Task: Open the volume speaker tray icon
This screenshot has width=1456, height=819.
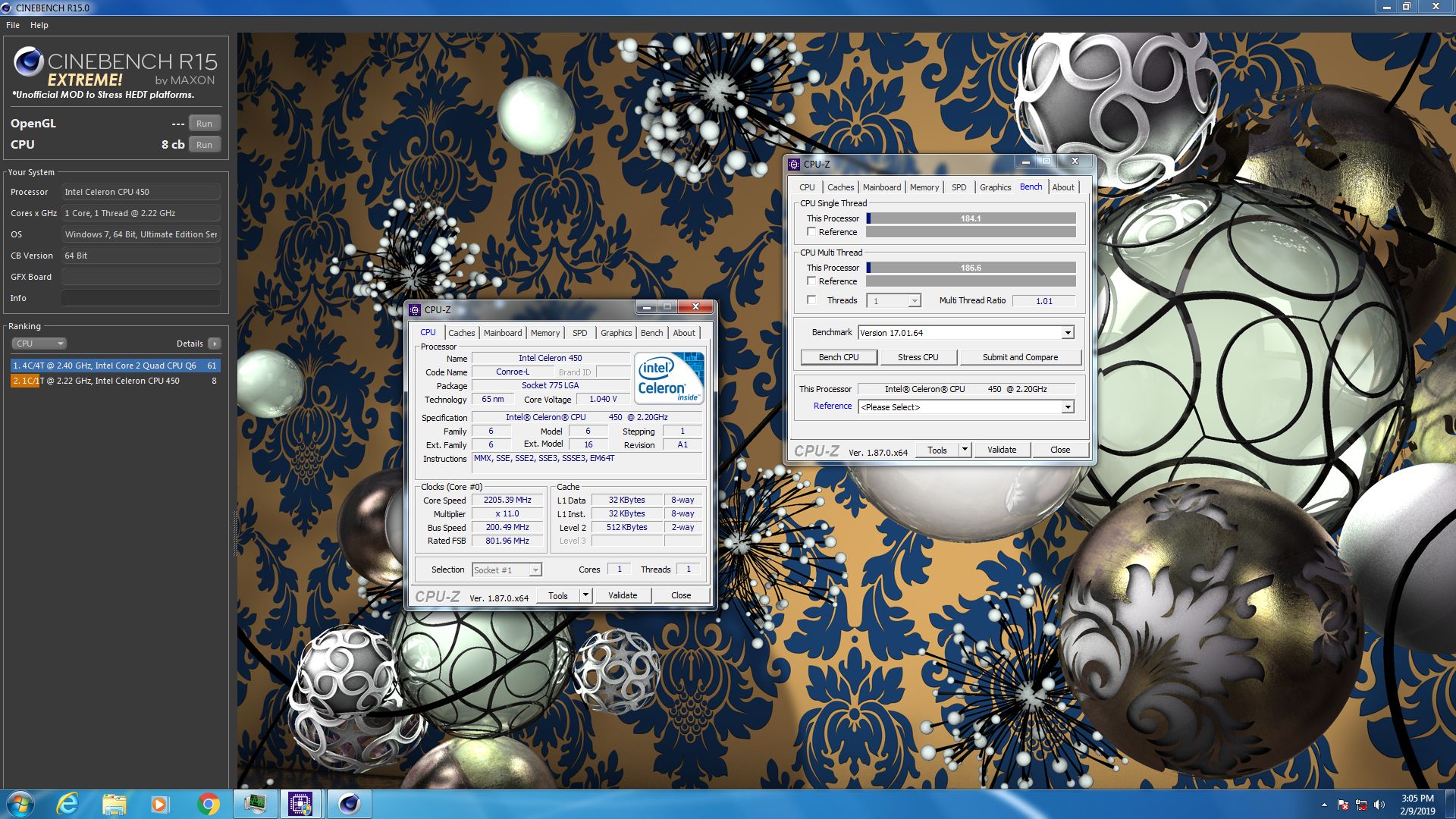Action: point(1379,805)
